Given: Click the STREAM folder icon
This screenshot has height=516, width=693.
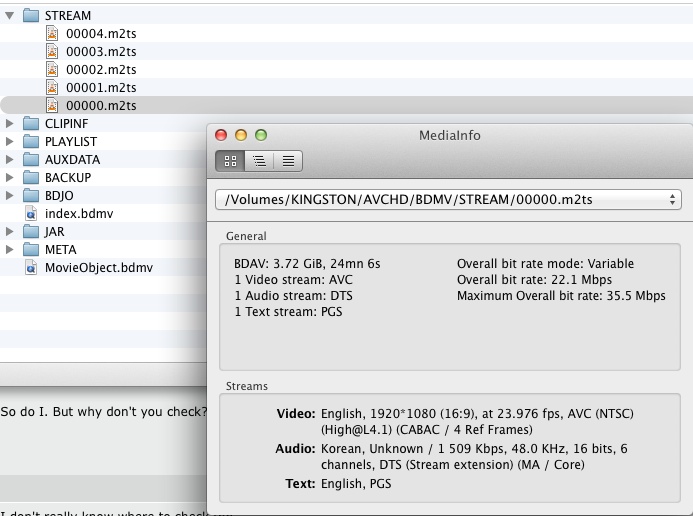Looking at the screenshot, I should [x=31, y=16].
